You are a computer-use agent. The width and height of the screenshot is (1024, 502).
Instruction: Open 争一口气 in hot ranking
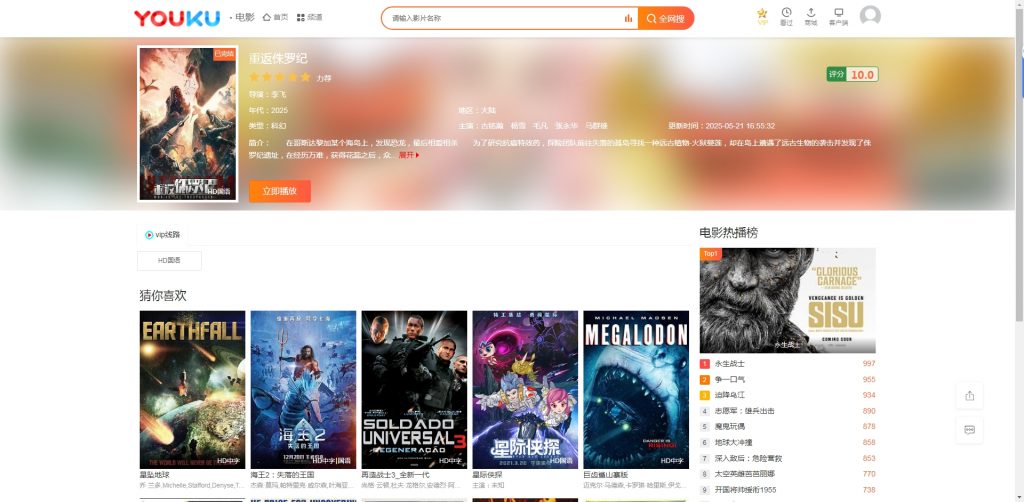(729, 379)
